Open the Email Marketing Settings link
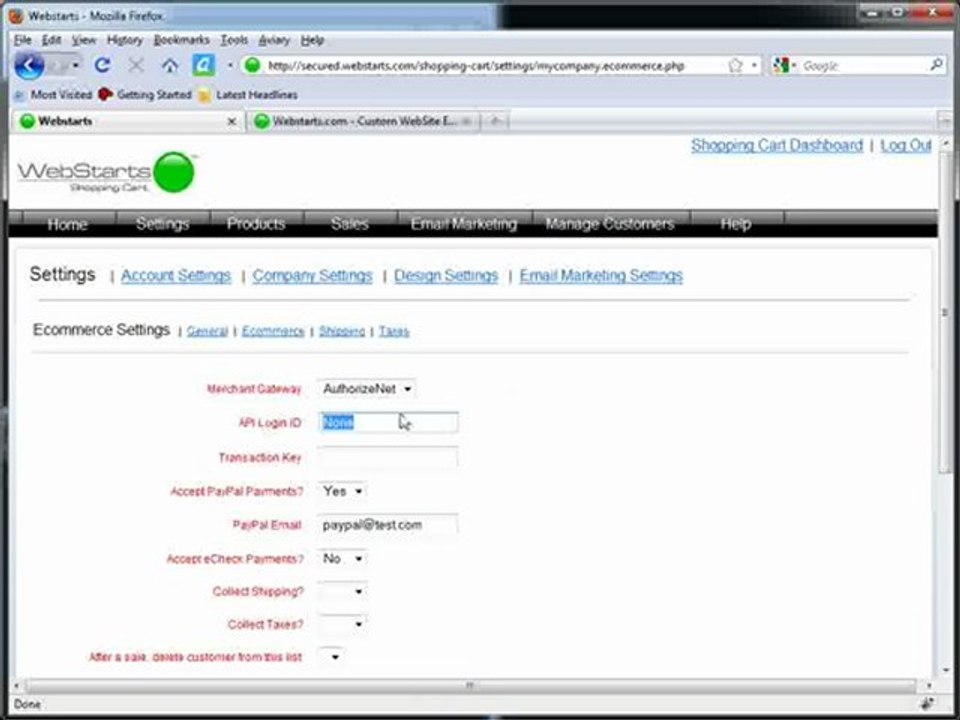Screen dimensions: 960x720 tap(601, 276)
